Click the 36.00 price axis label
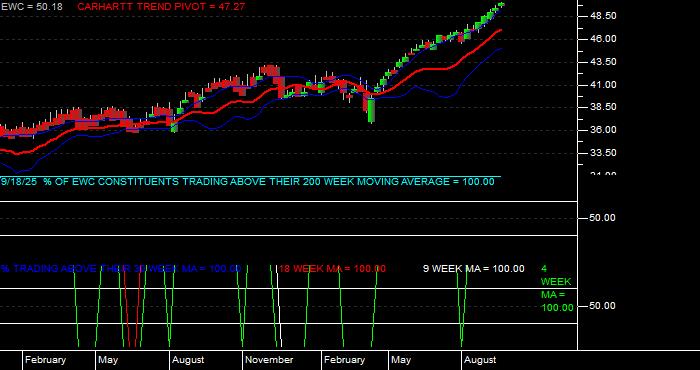Viewport: 700px width, 370px height. (603, 130)
